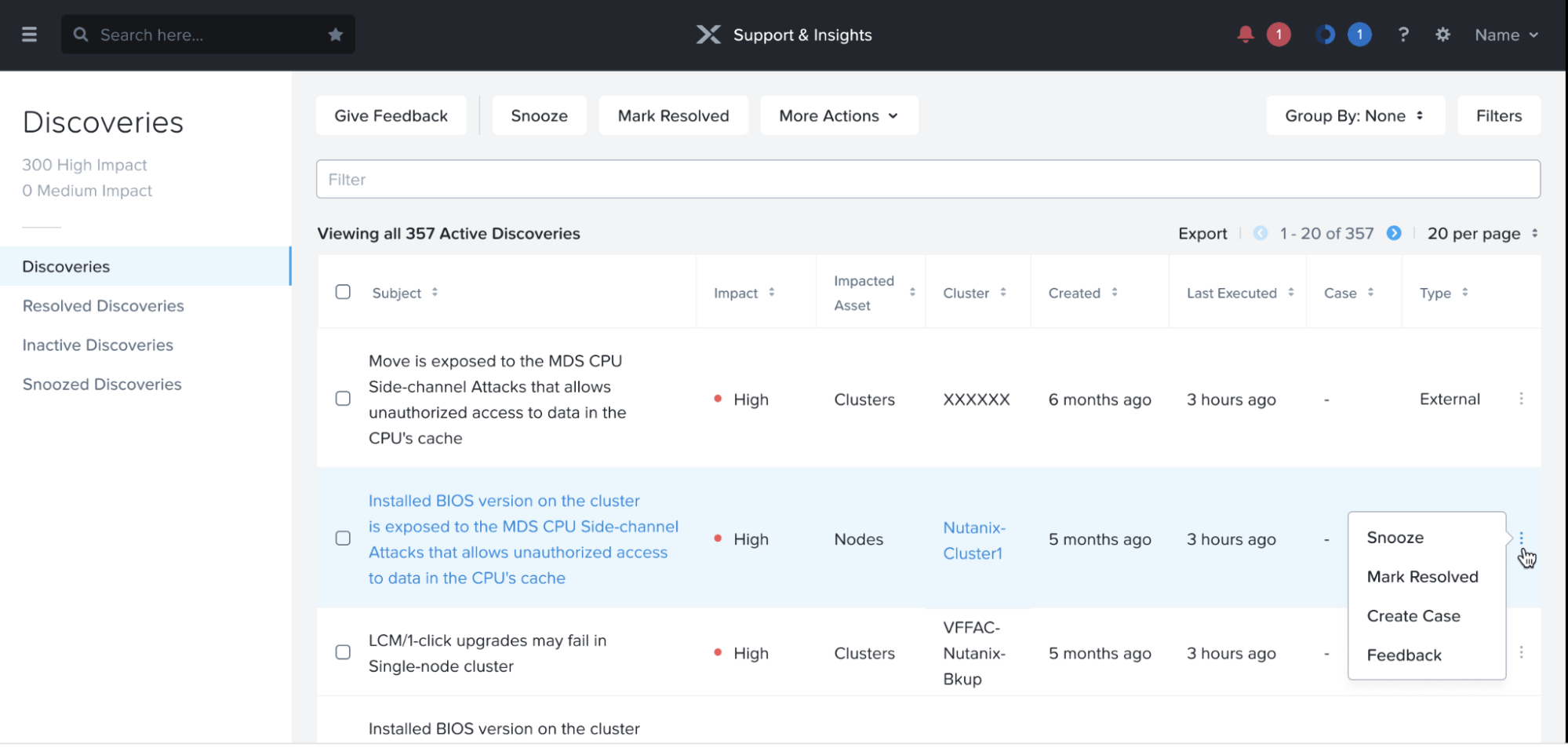Open the hamburger navigation menu
Viewport: 1568px width, 748px height.
click(x=29, y=35)
